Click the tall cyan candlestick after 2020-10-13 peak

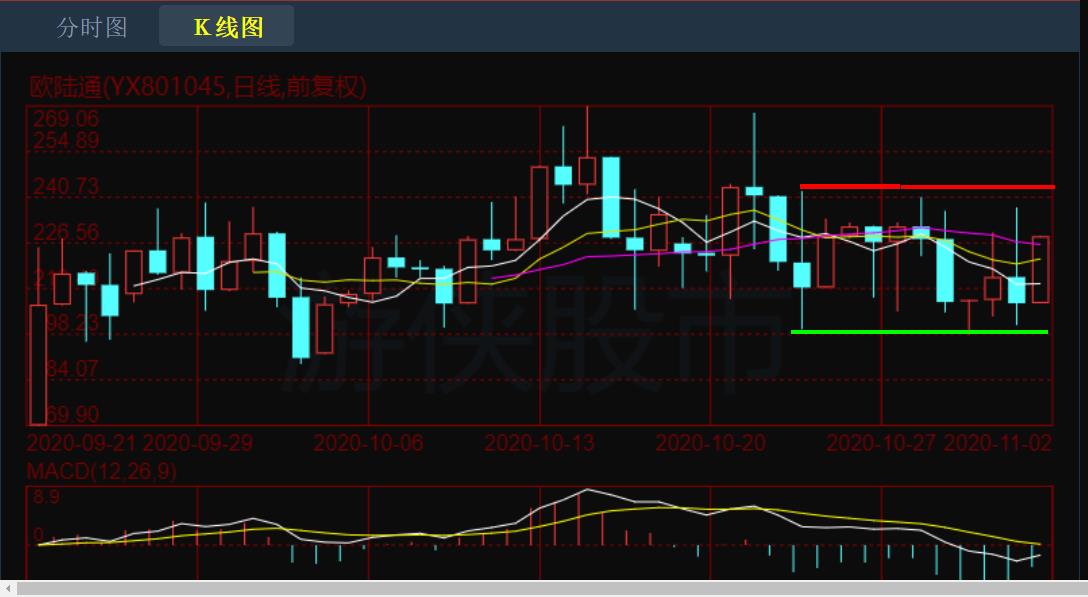point(611,197)
